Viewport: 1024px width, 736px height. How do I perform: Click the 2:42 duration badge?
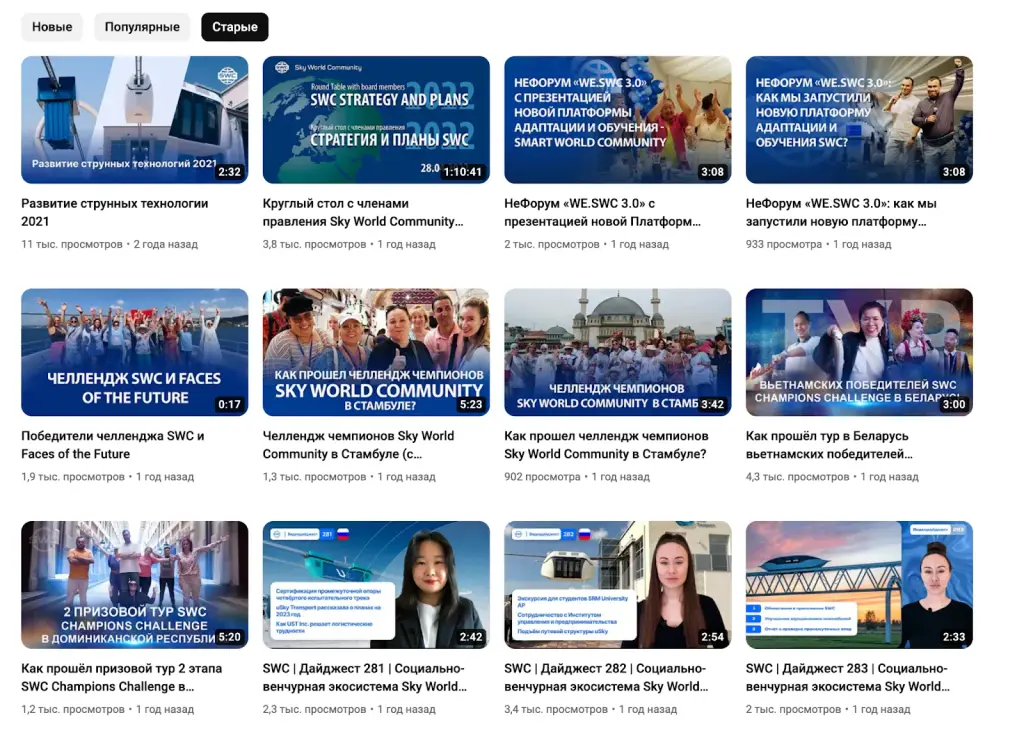471,637
